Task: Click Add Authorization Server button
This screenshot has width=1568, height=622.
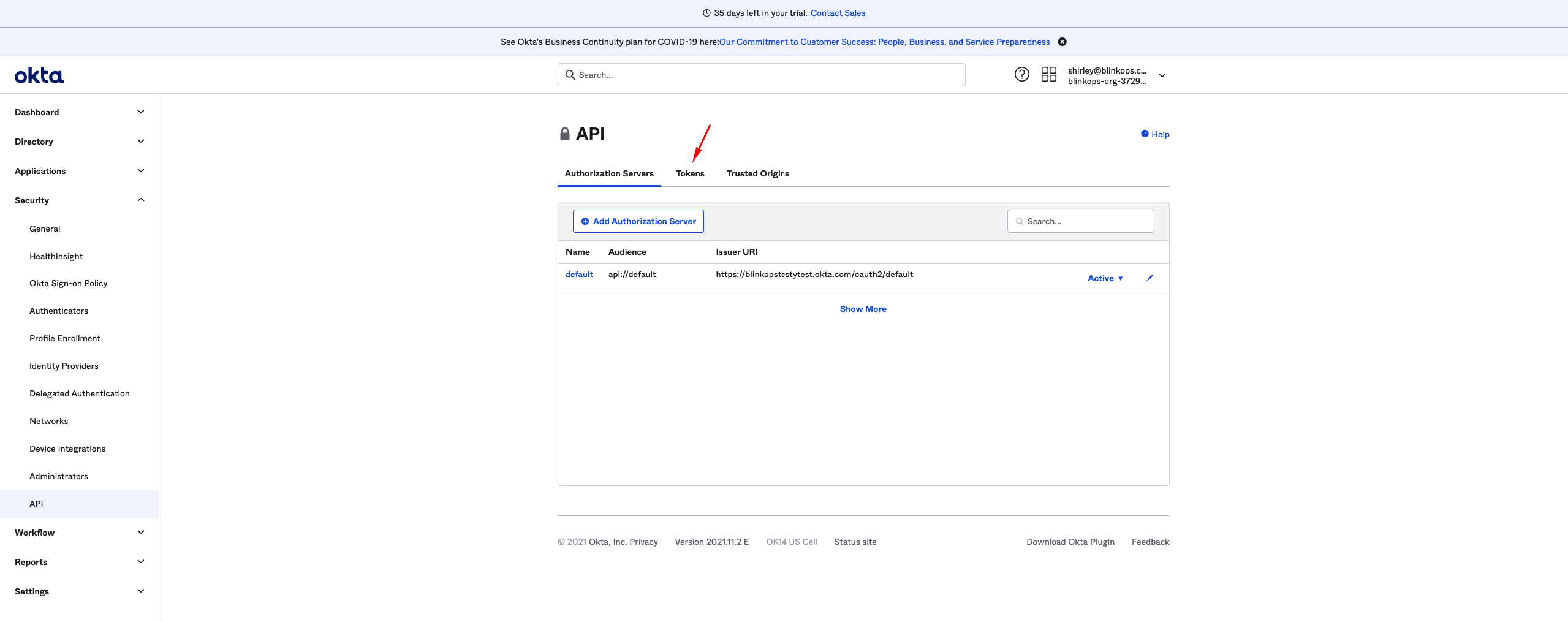Action: click(x=638, y=221)
